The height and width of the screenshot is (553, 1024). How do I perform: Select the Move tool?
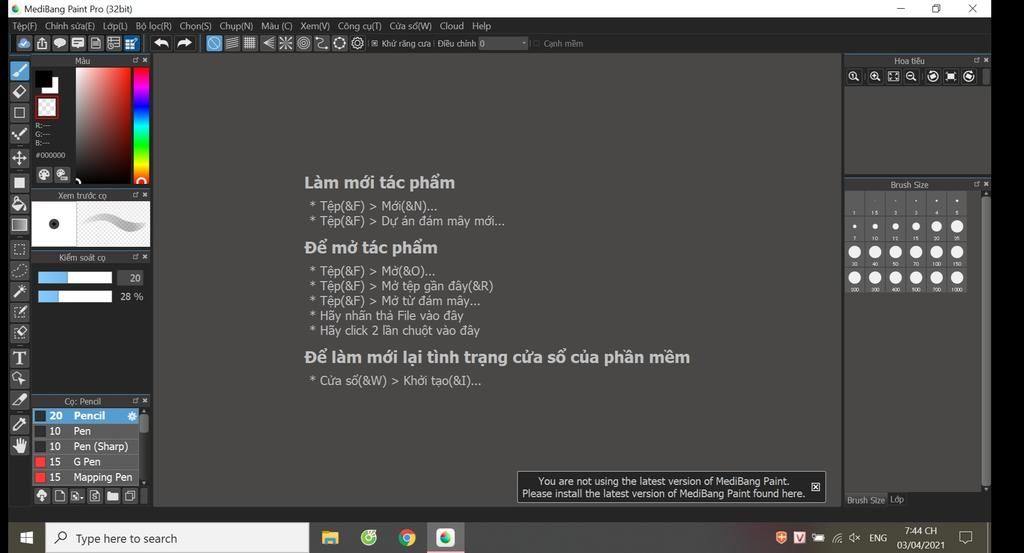coord(20,158)
